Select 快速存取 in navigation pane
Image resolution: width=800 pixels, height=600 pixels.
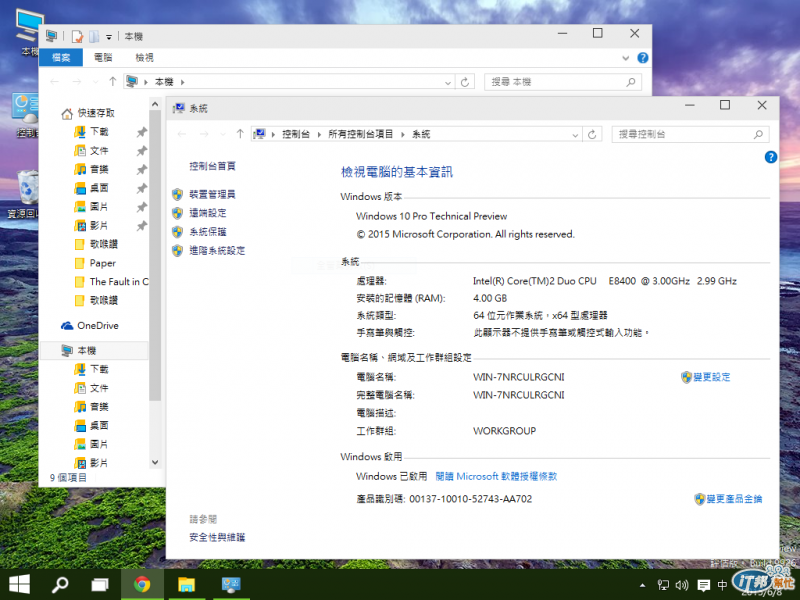tap(95, 113)
